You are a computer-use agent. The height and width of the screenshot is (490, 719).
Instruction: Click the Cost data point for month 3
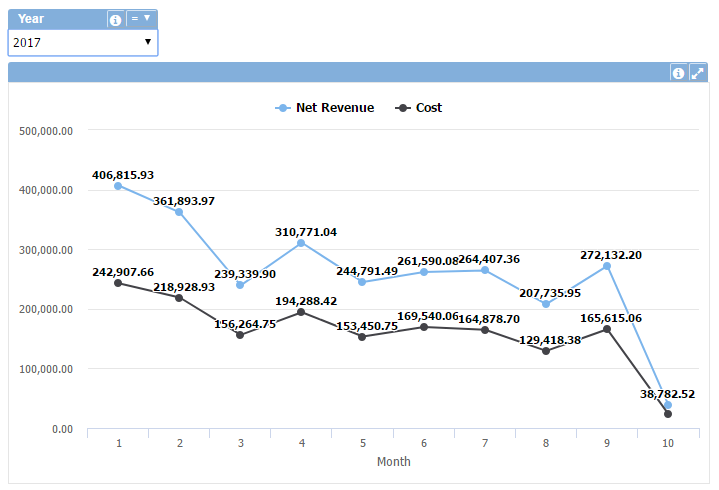(x=240, y=335)
